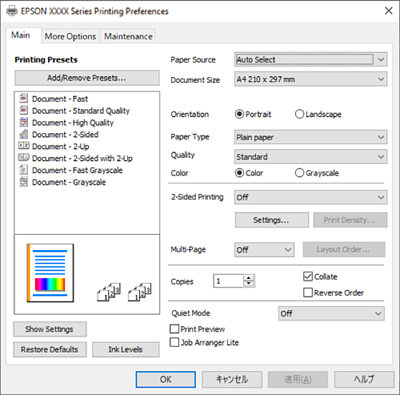Choose the Document - Standard Quality preset icon
Screen dimensions: 400x395
point(24,110)
